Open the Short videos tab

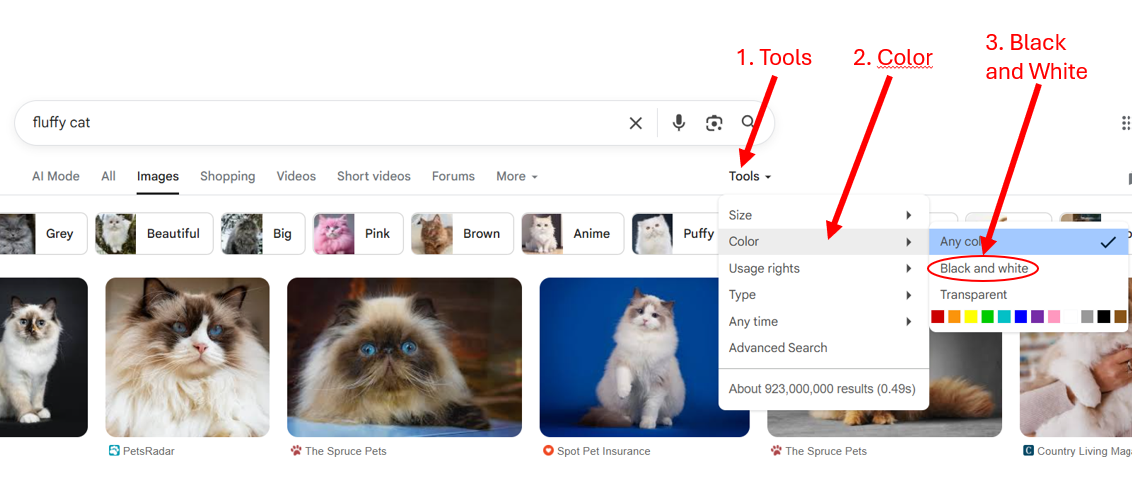[373, 176]
